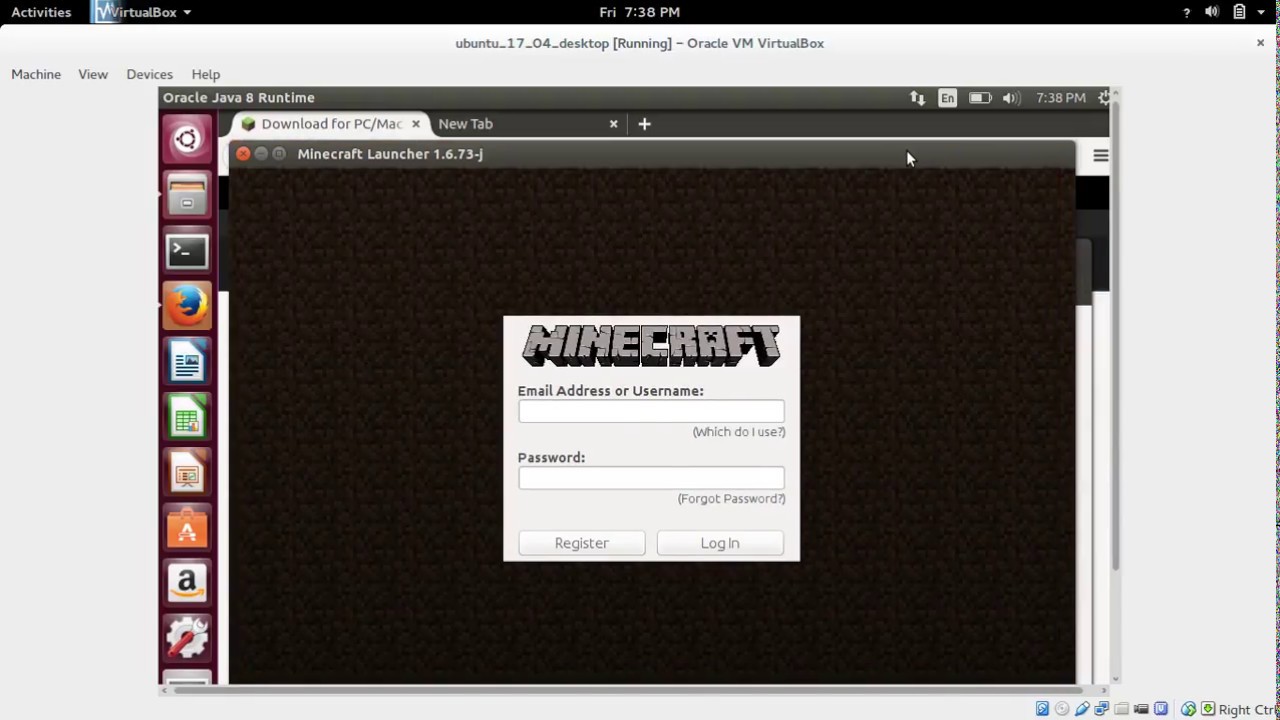Viewport: 1280px width, 720px height.
Task: Expand the host system menu arrow
Action: click(x=1263, y=12)
